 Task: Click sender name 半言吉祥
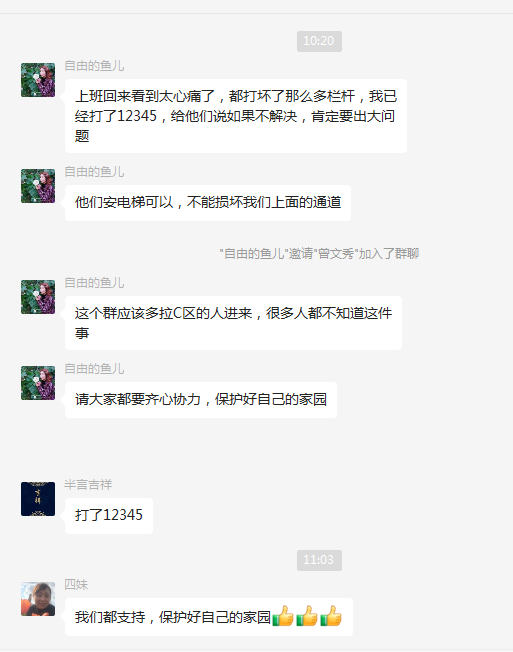pyautogui.click(x=88, y=484)
